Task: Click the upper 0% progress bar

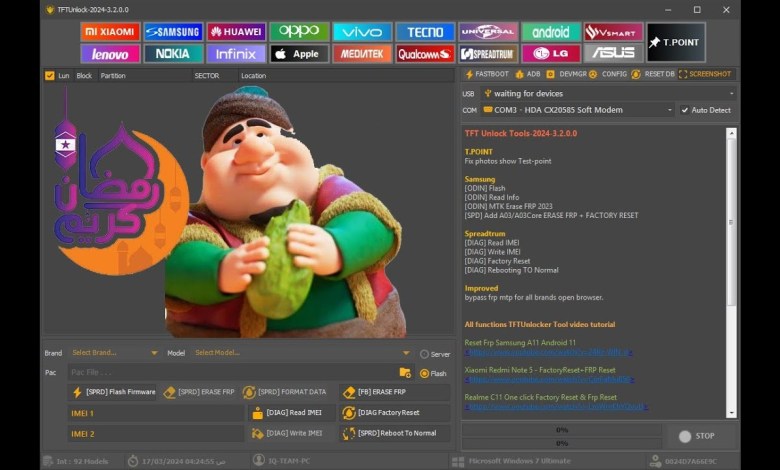Action: pyautogui.click(x=562, y=430)
